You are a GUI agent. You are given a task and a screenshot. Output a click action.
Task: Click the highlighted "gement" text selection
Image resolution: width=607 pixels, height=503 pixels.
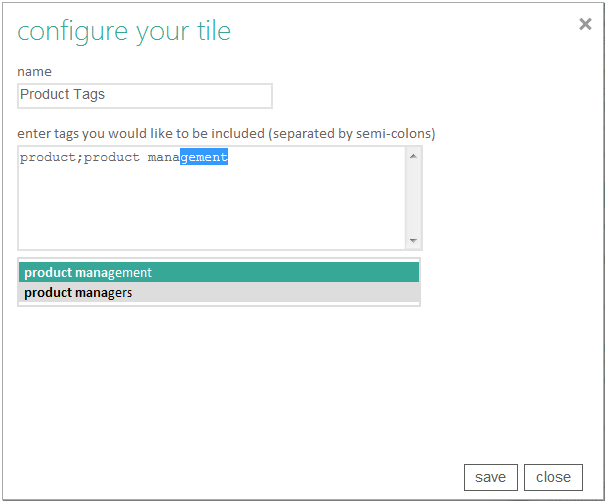(x=204, y=157)
